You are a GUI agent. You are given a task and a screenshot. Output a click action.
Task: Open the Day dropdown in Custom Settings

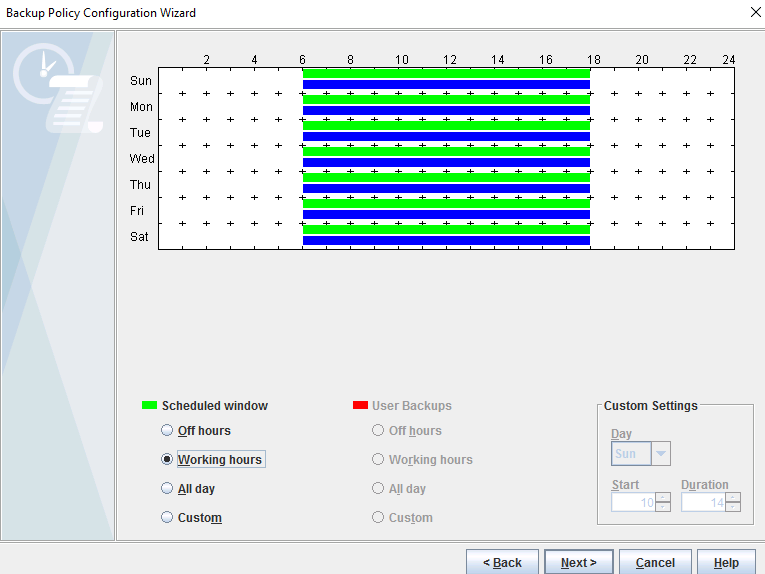click(660, 454)
